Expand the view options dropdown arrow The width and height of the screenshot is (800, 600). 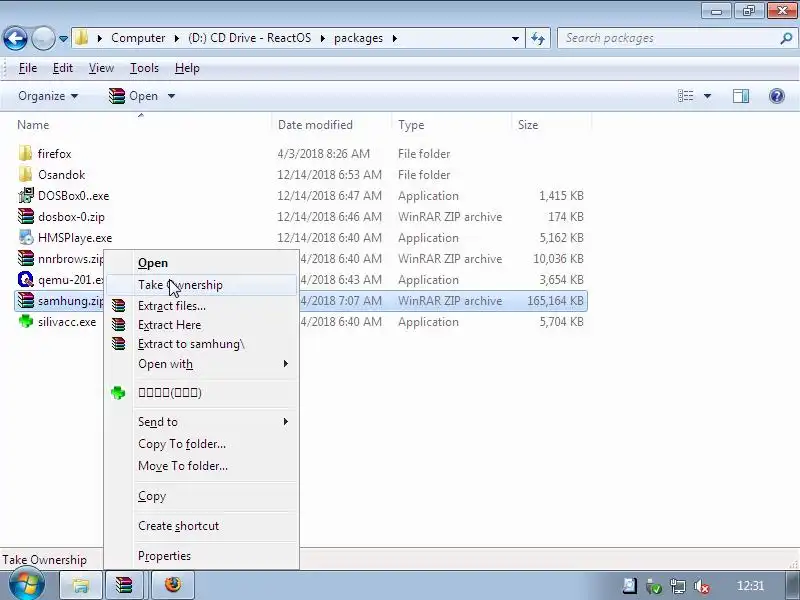(x=707, y=96)
